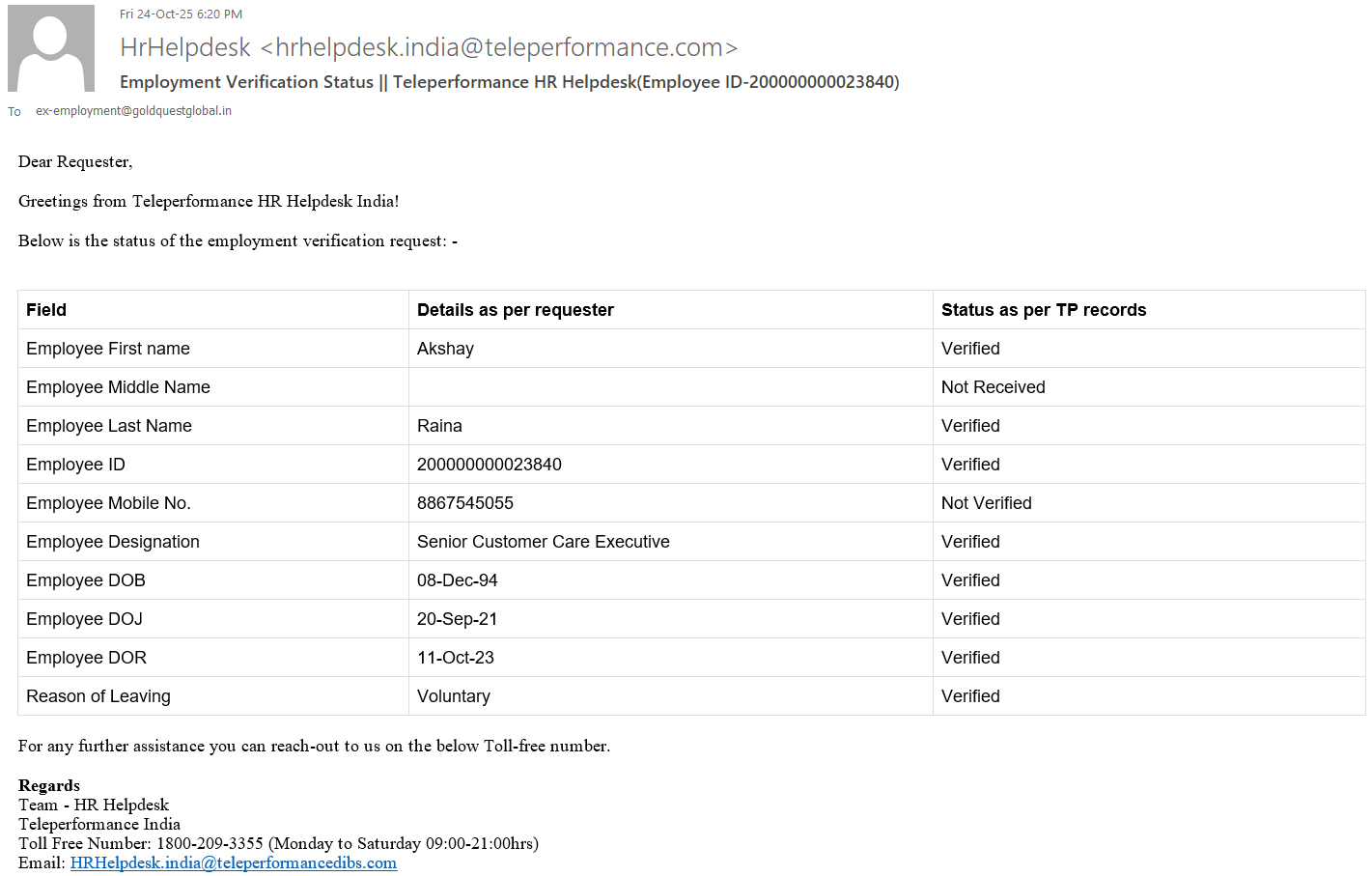
Task: Click the toll free number 1800-209-3355
Action: click(210, 843)
